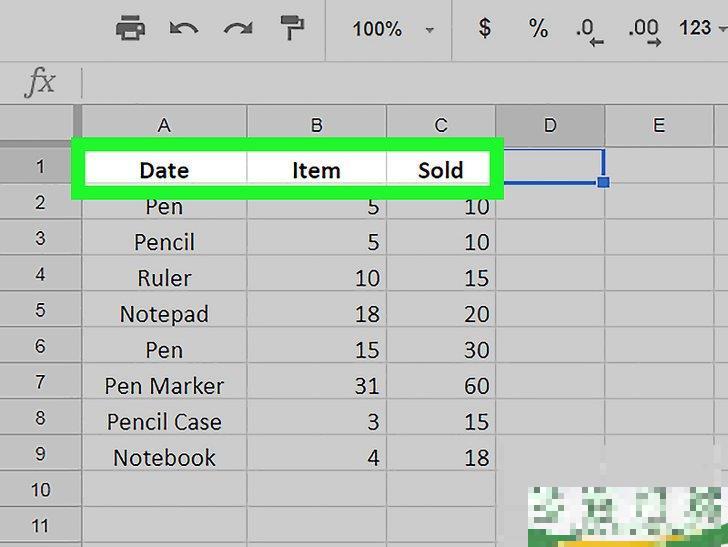Open the 100% zoom dropdown
Viewport: 728px width, 547px height.
[392, 29]
